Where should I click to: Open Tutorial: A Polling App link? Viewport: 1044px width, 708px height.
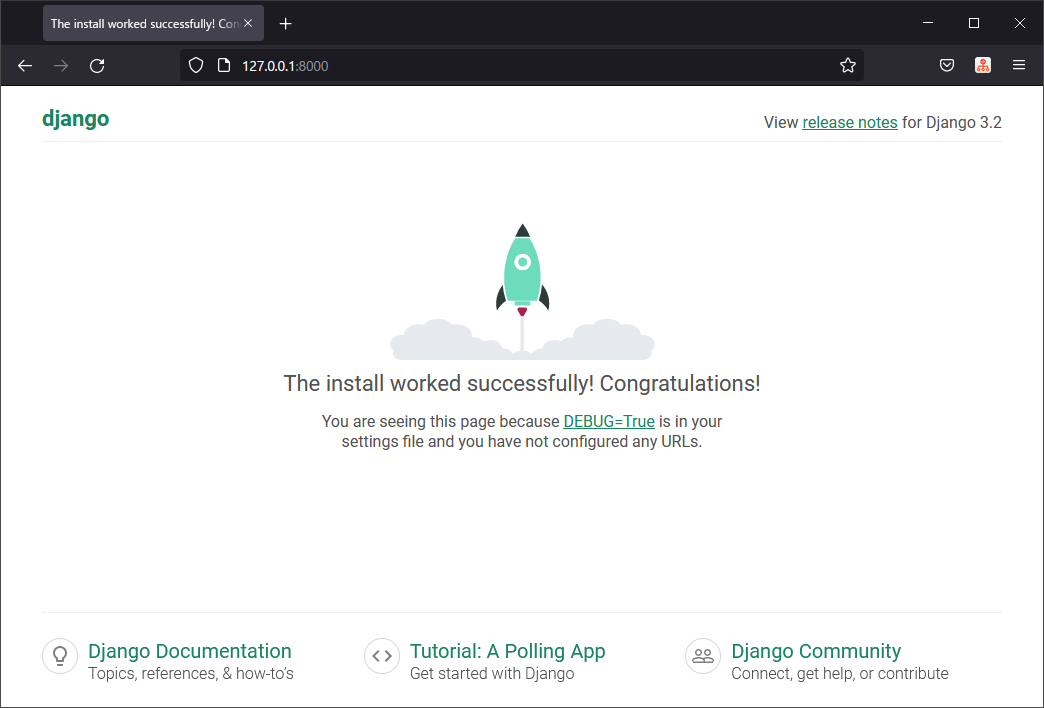(x=507, y=651)
